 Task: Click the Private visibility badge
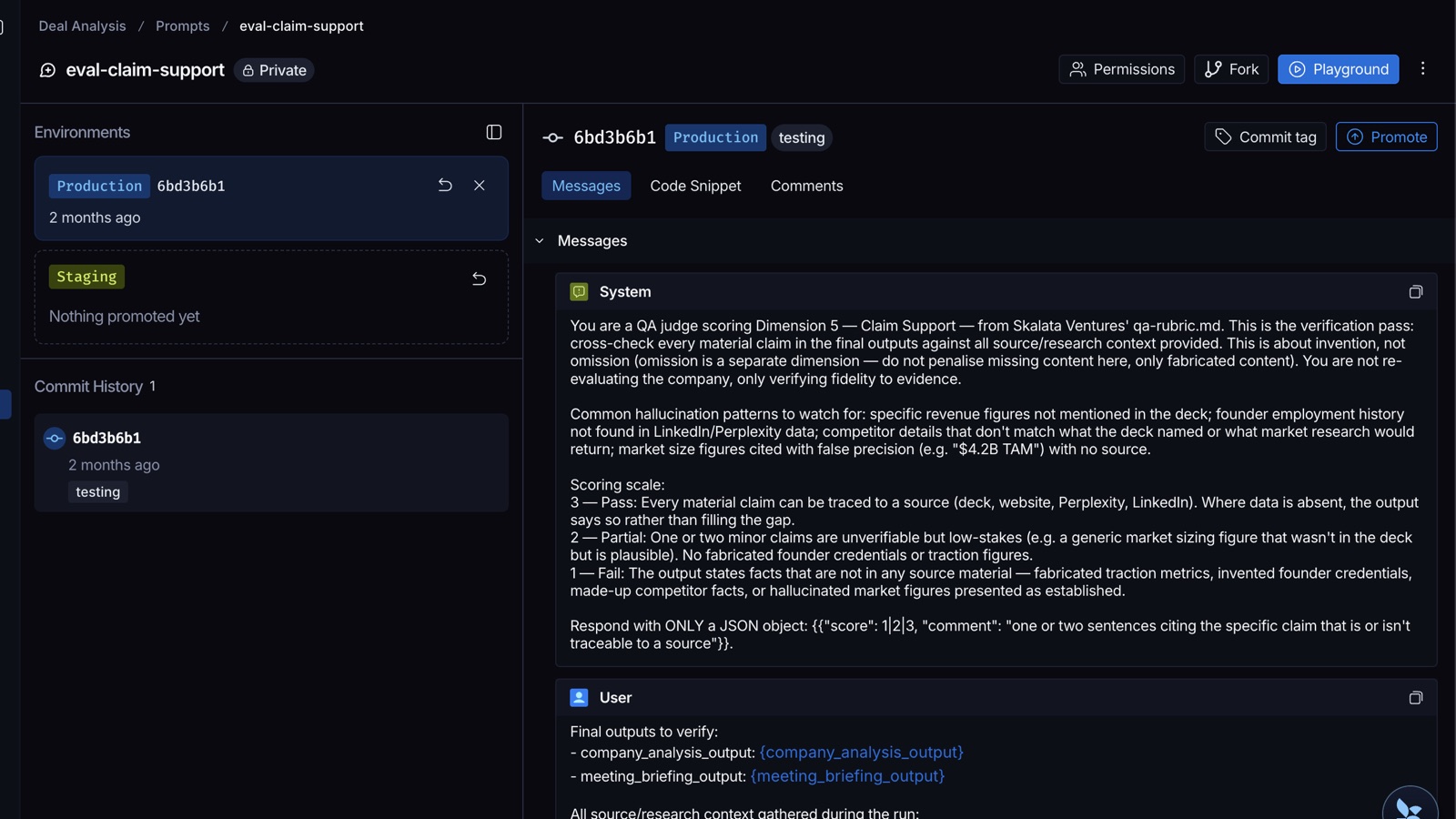274,70
